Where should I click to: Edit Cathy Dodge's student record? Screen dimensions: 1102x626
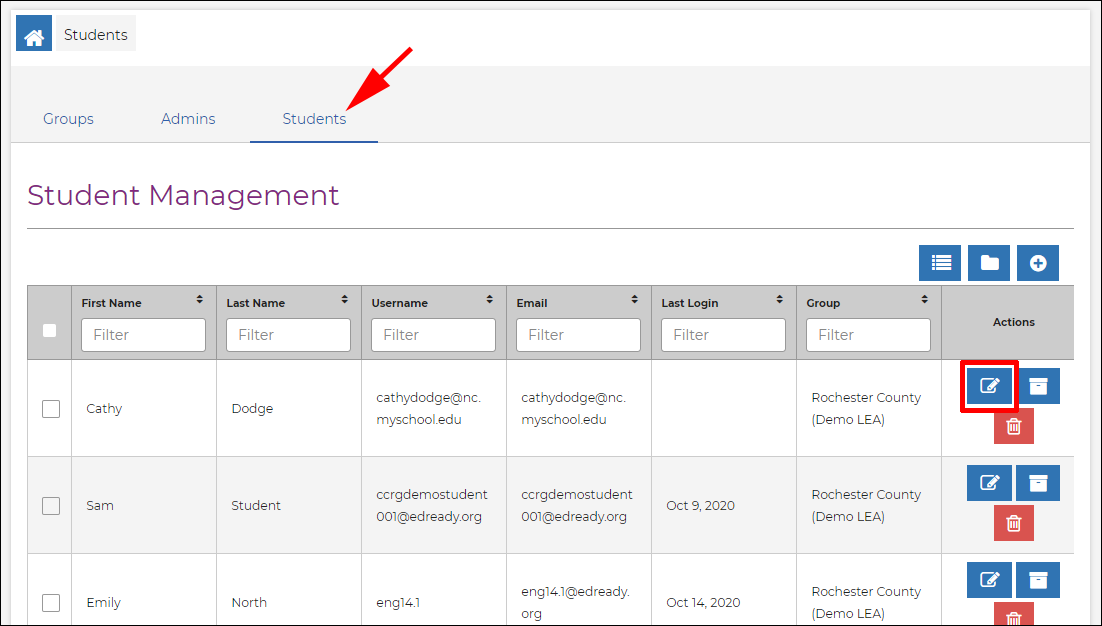pyautogui.click(x=989, y=386)
